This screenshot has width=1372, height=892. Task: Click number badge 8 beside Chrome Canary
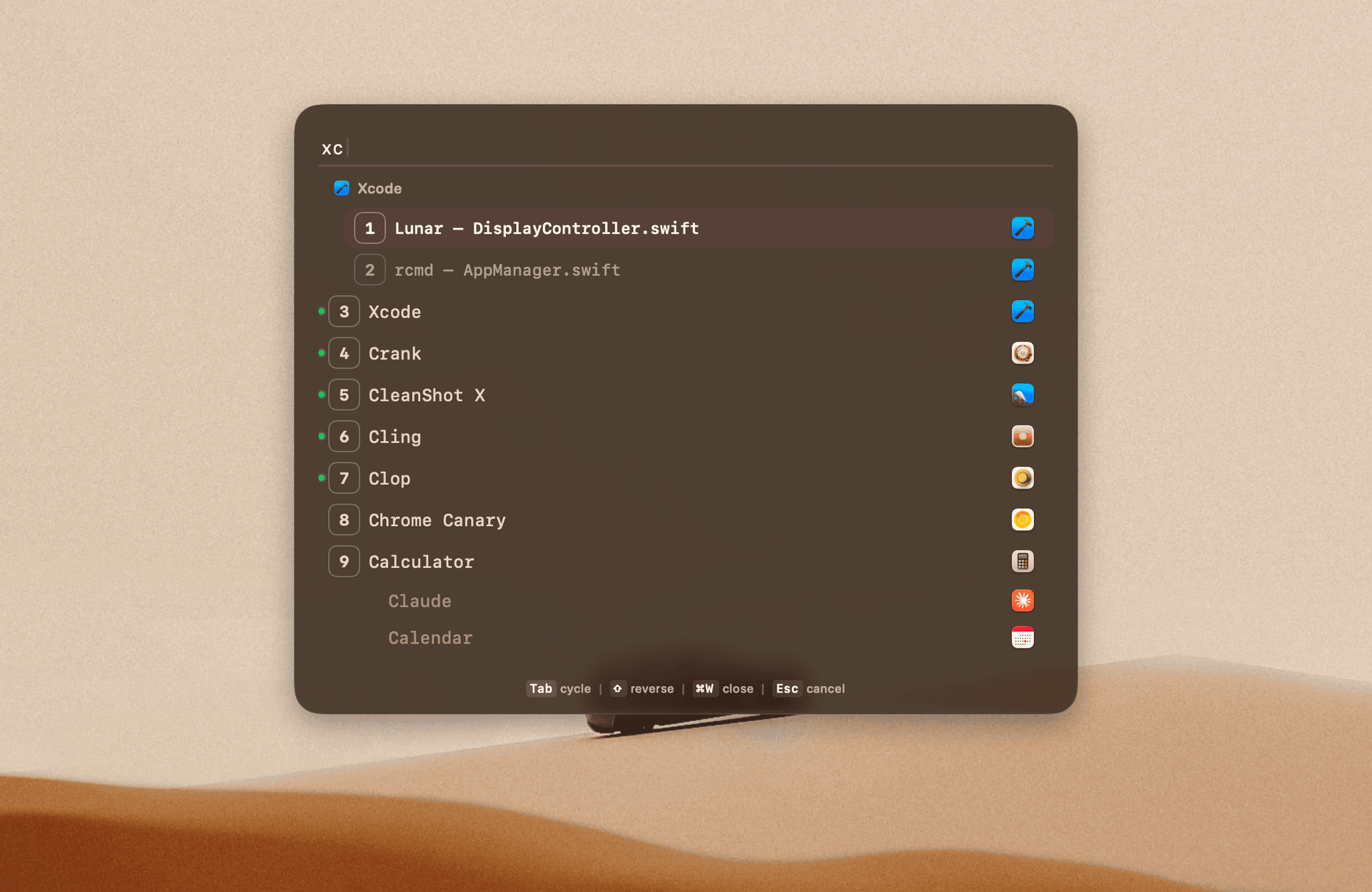[x=344, y=520]
